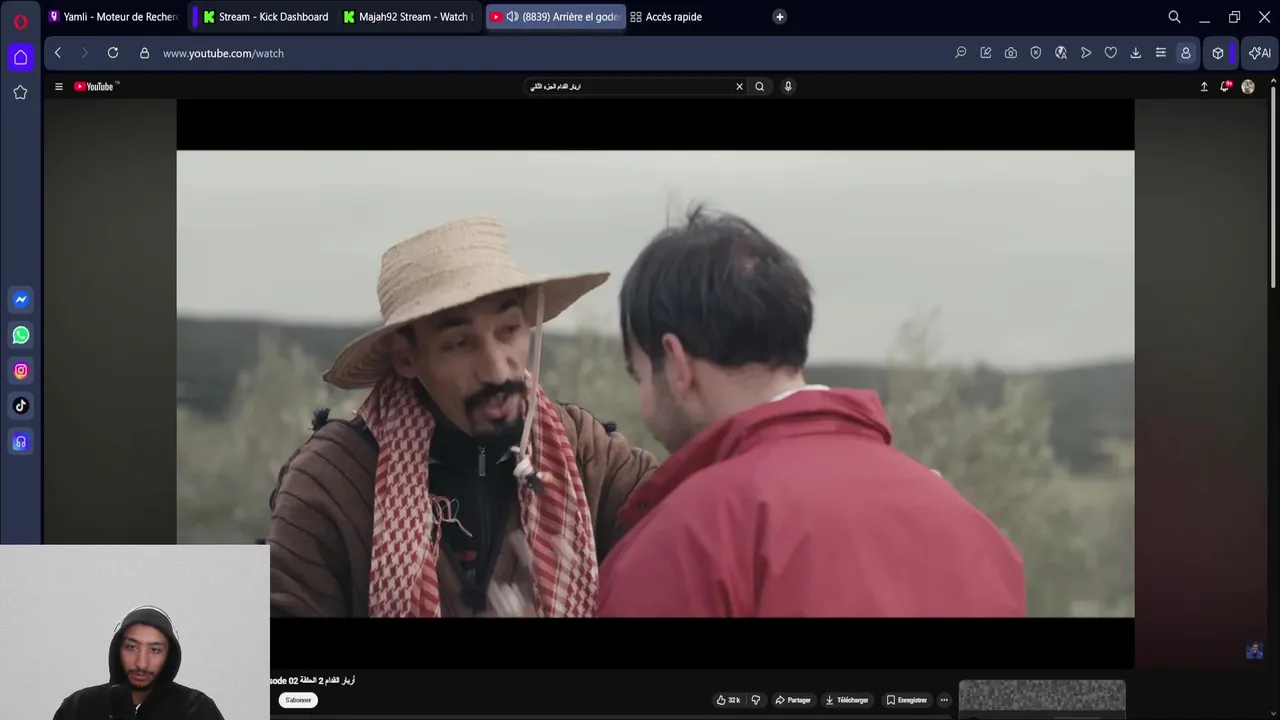Open bookmarks star in Opera sidebar
Image resolution: width=1280 pixels, height=720 pixels.
click(20, 92)
